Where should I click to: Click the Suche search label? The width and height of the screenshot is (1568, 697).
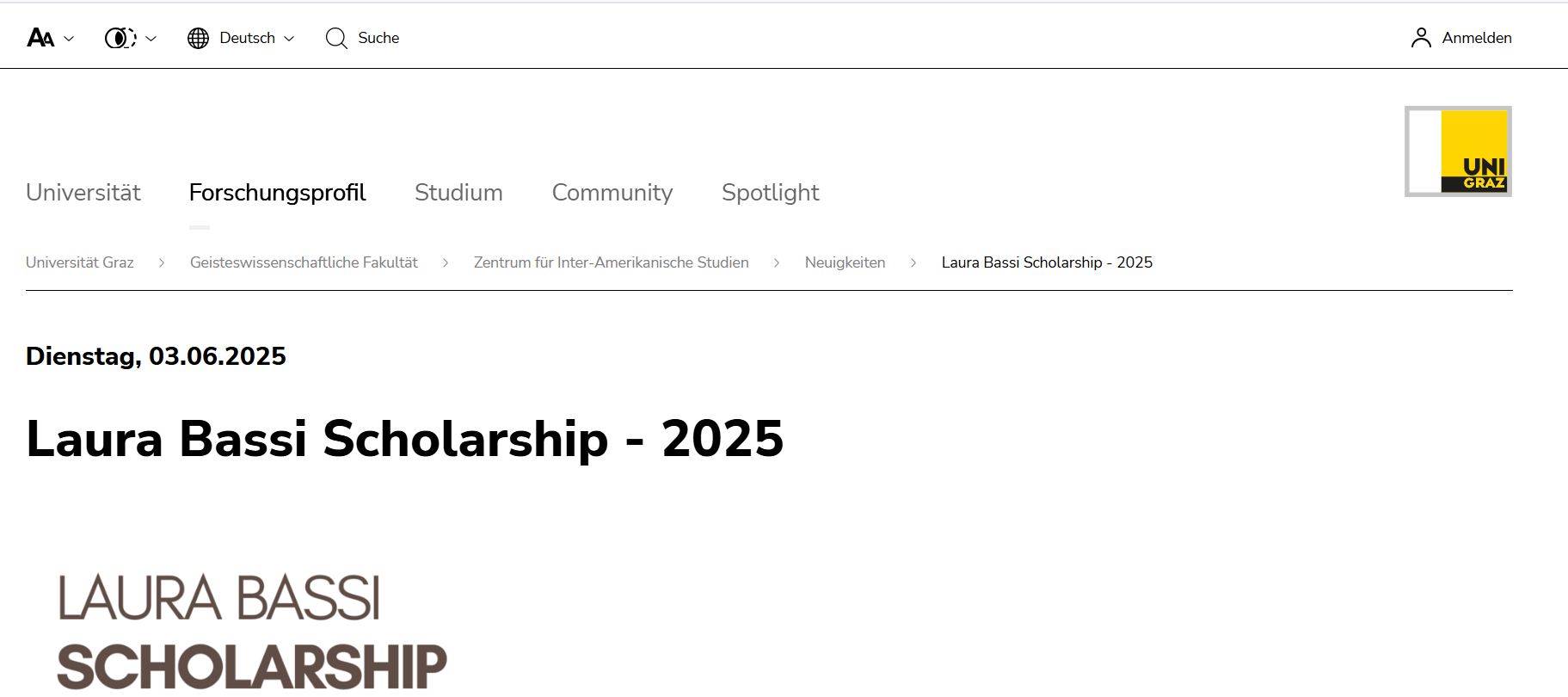click(x=378, y=38)
